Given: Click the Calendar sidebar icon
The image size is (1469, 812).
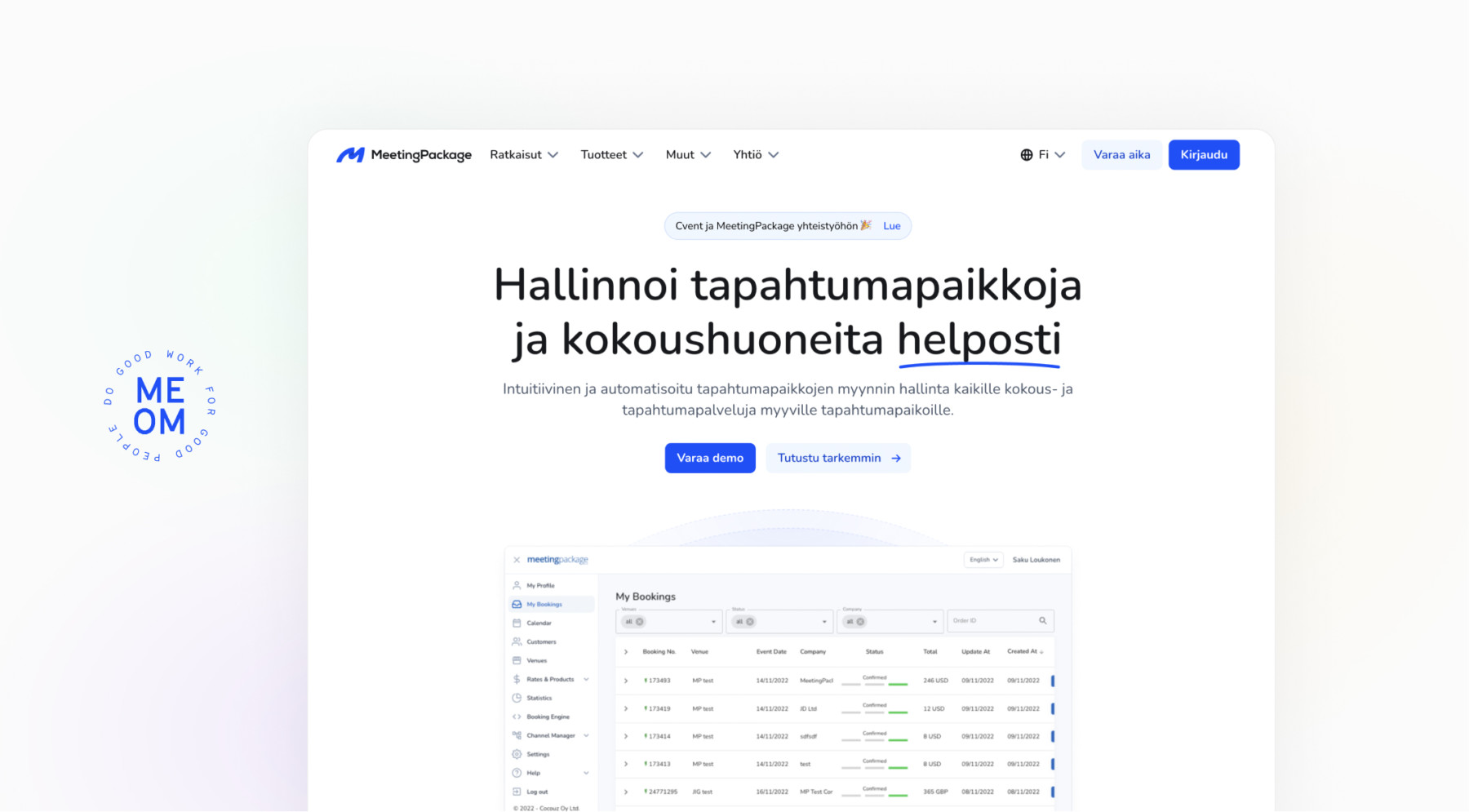Looking at the screenshot, I should [517, 623].
